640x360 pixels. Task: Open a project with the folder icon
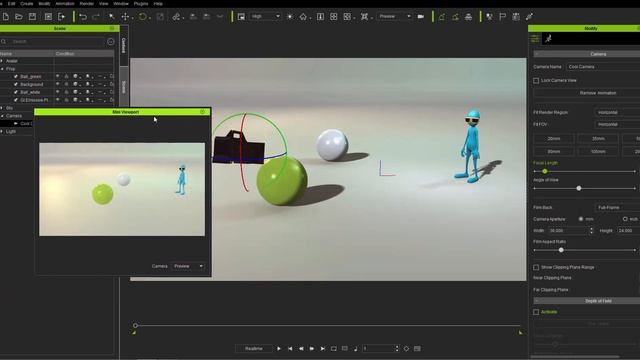[x=19, y=17]
